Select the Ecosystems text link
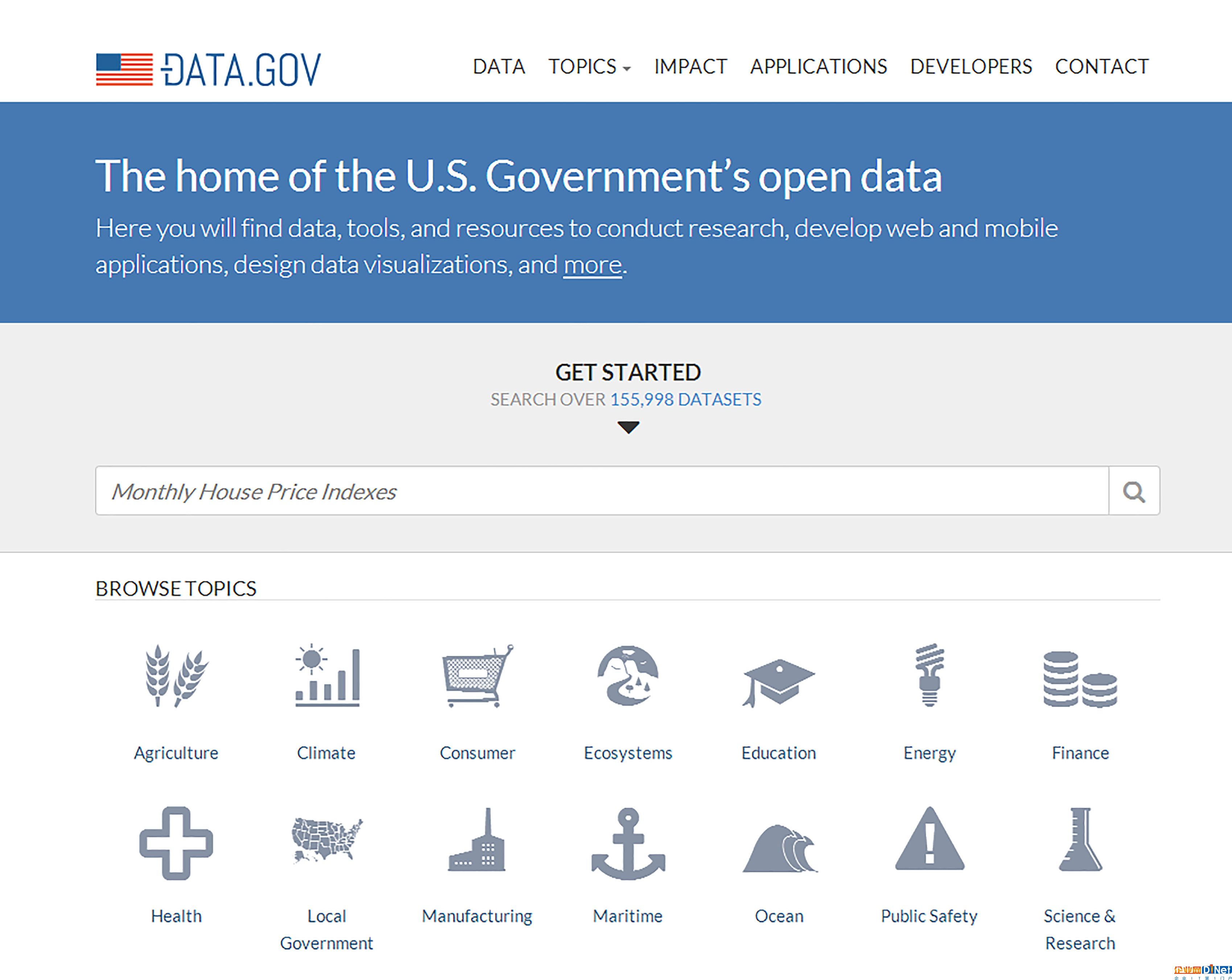Screen dimensions: 1232x980 [628, 753]
